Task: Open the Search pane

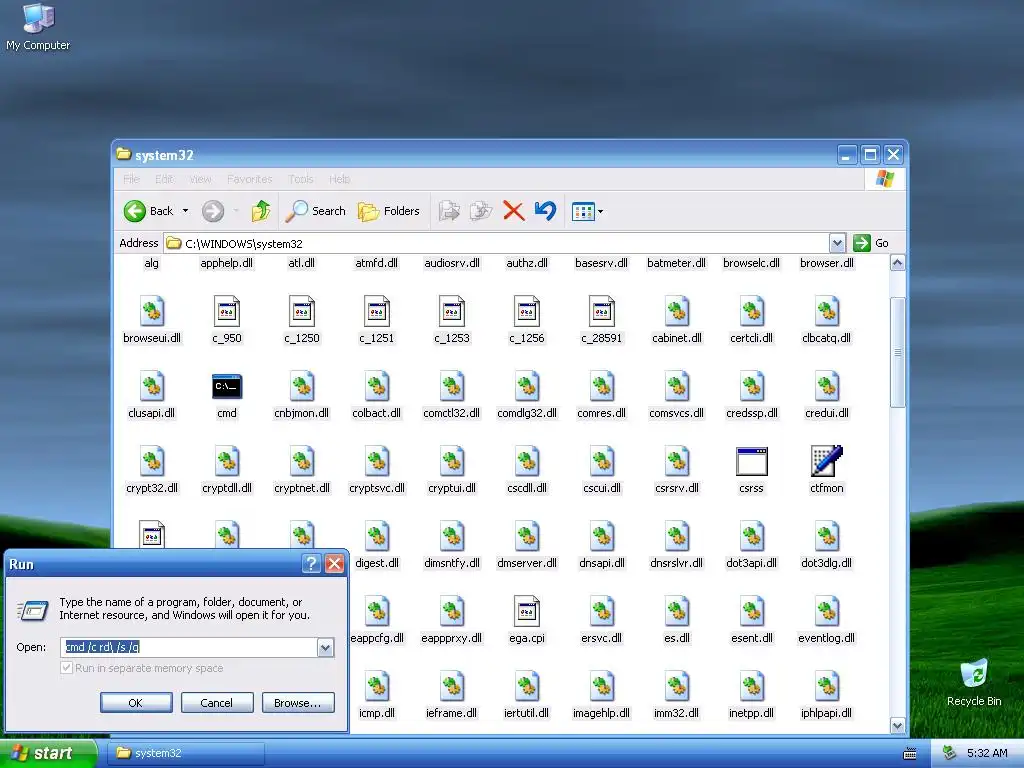Action: coord(315,211)
